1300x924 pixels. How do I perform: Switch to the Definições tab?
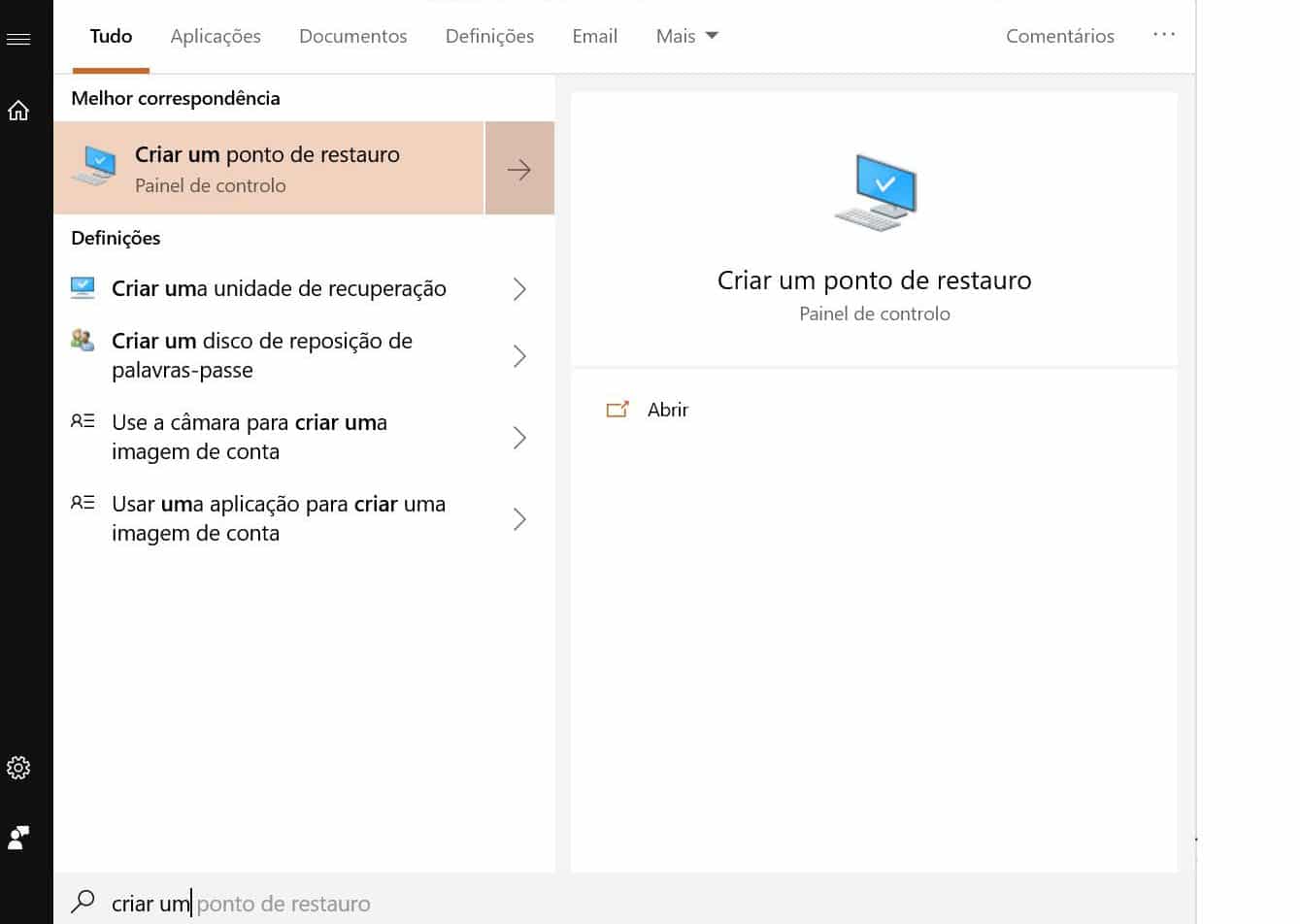(x=489, y=36)
